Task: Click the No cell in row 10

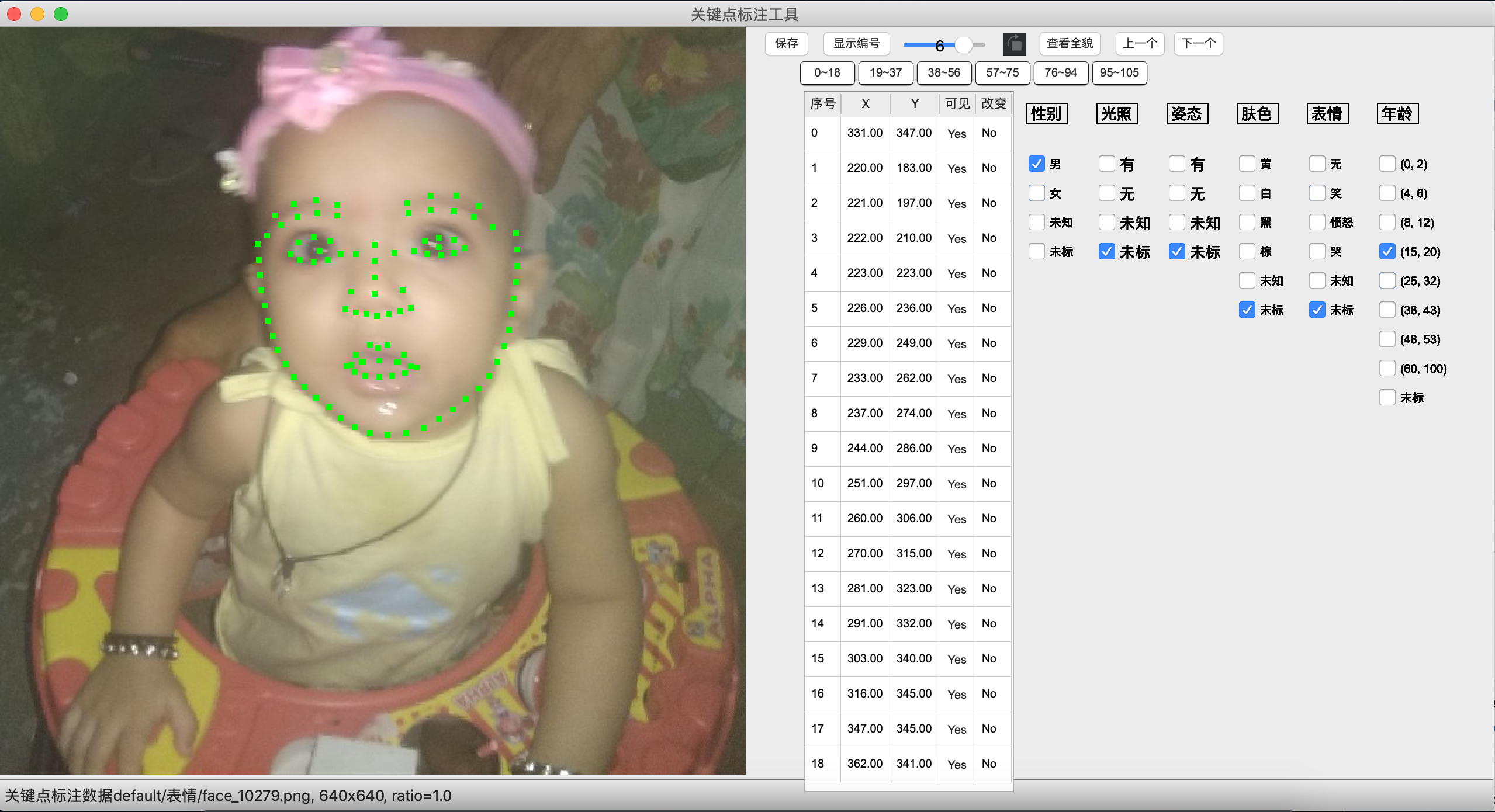Action: pyautogui.click(x=994, y=484)
